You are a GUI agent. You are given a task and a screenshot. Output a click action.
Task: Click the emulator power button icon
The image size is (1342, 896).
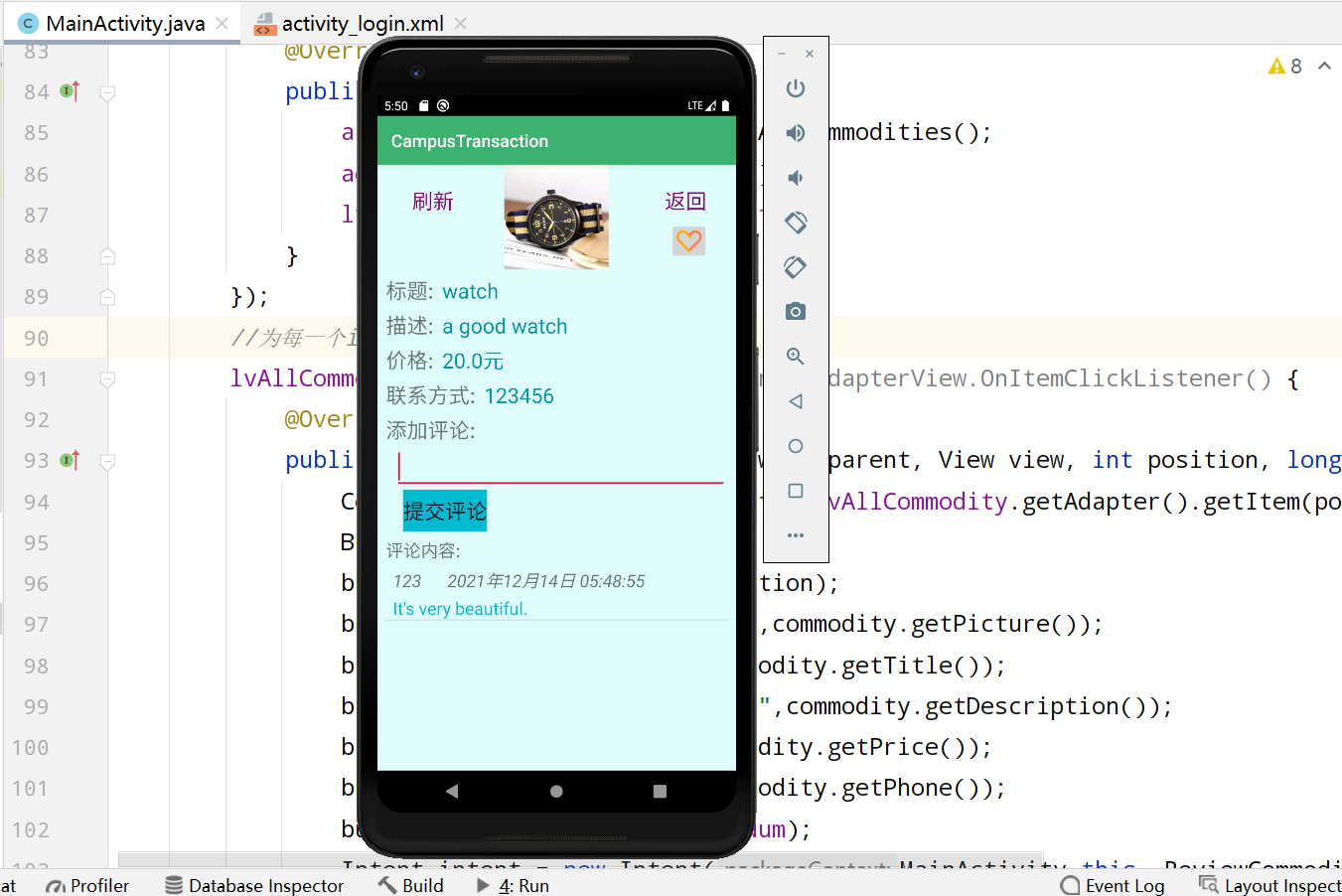pyautogui.click(x=796, y=88)
